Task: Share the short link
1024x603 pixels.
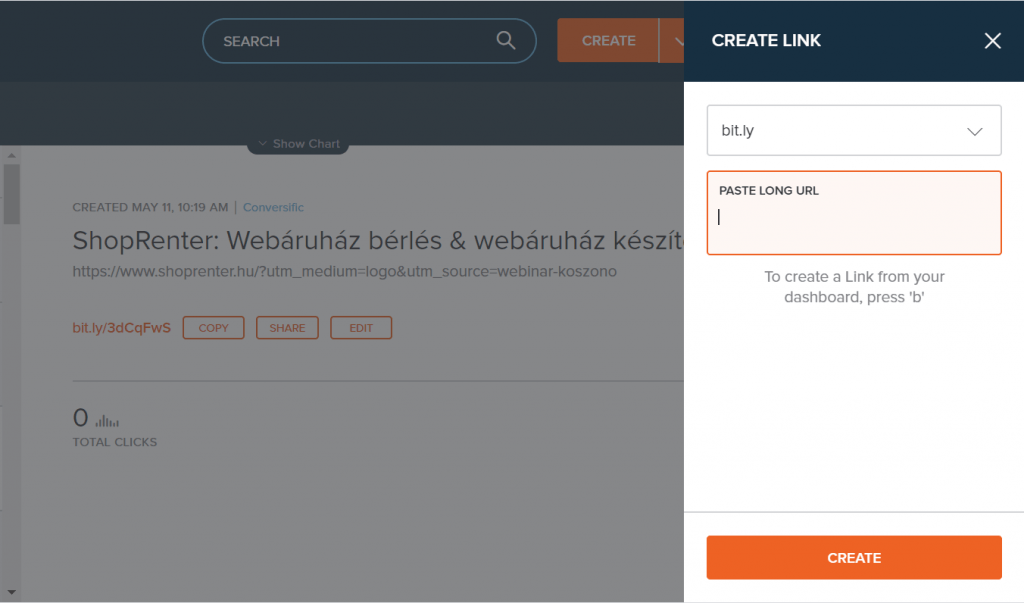Action: [x=287, y=328]
